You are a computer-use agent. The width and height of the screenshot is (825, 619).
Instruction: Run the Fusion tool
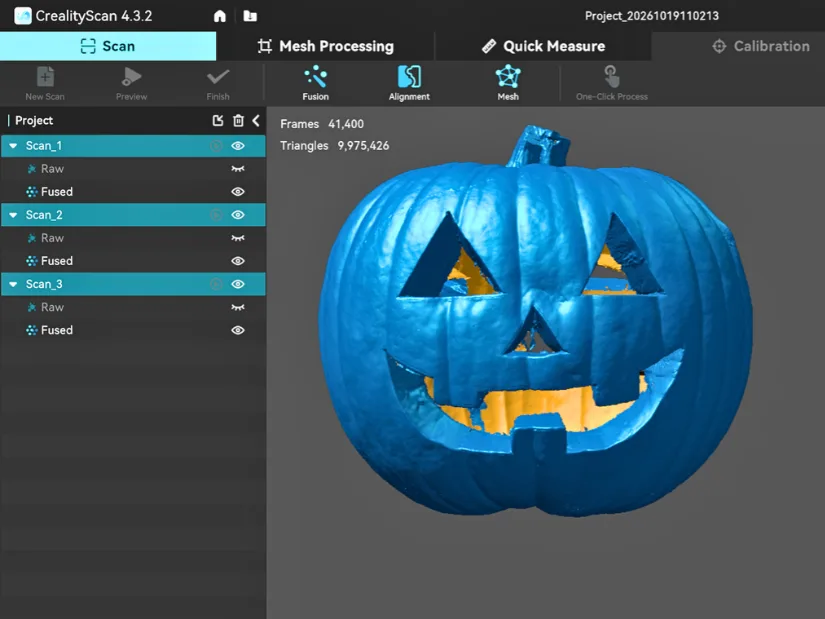316,83
